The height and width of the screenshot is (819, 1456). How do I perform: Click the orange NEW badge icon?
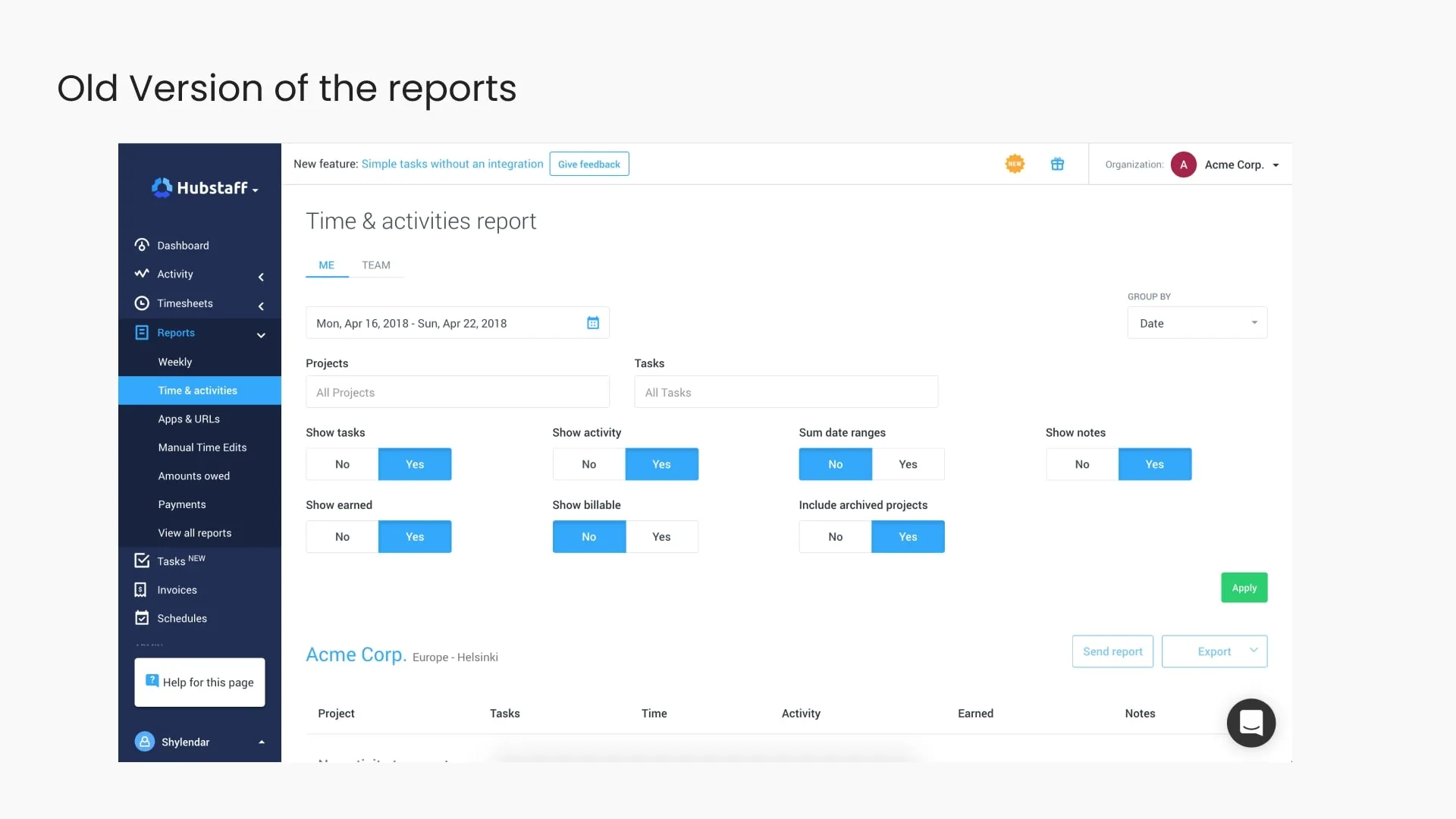tap(1015, 164)
